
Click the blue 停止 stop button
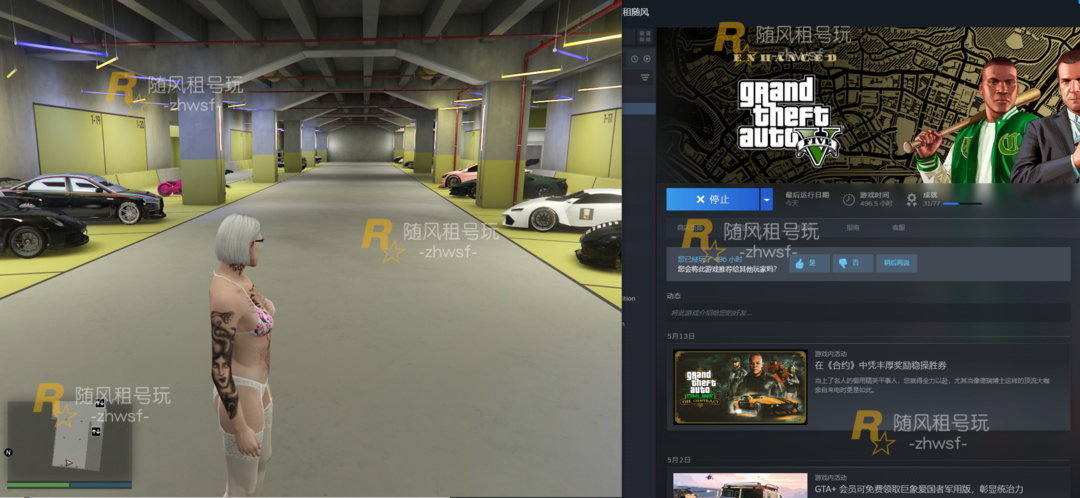pyautogui.click(x=712, y=199)
